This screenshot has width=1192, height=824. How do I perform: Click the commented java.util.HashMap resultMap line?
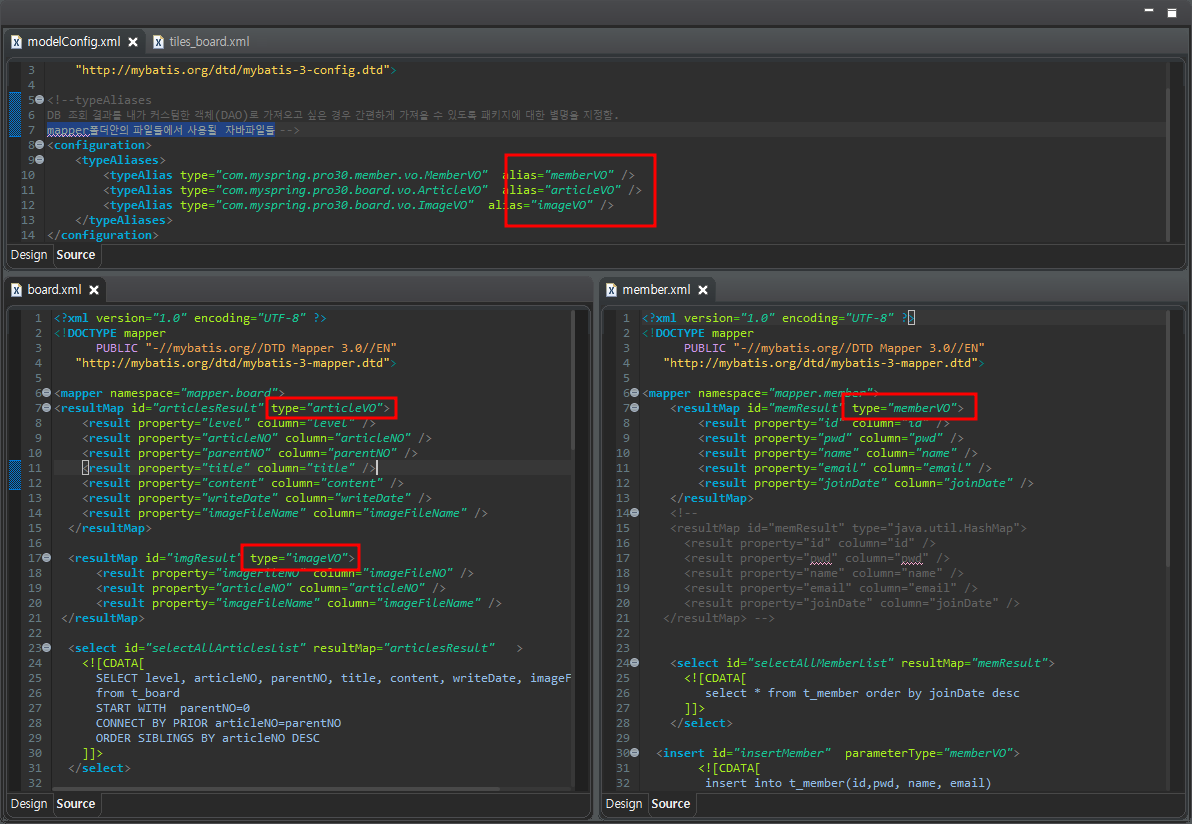tap(848, 528)
